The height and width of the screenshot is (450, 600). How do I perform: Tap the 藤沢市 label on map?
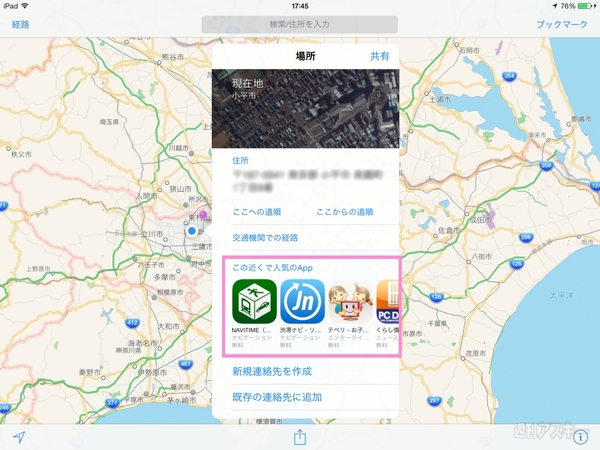180,387
